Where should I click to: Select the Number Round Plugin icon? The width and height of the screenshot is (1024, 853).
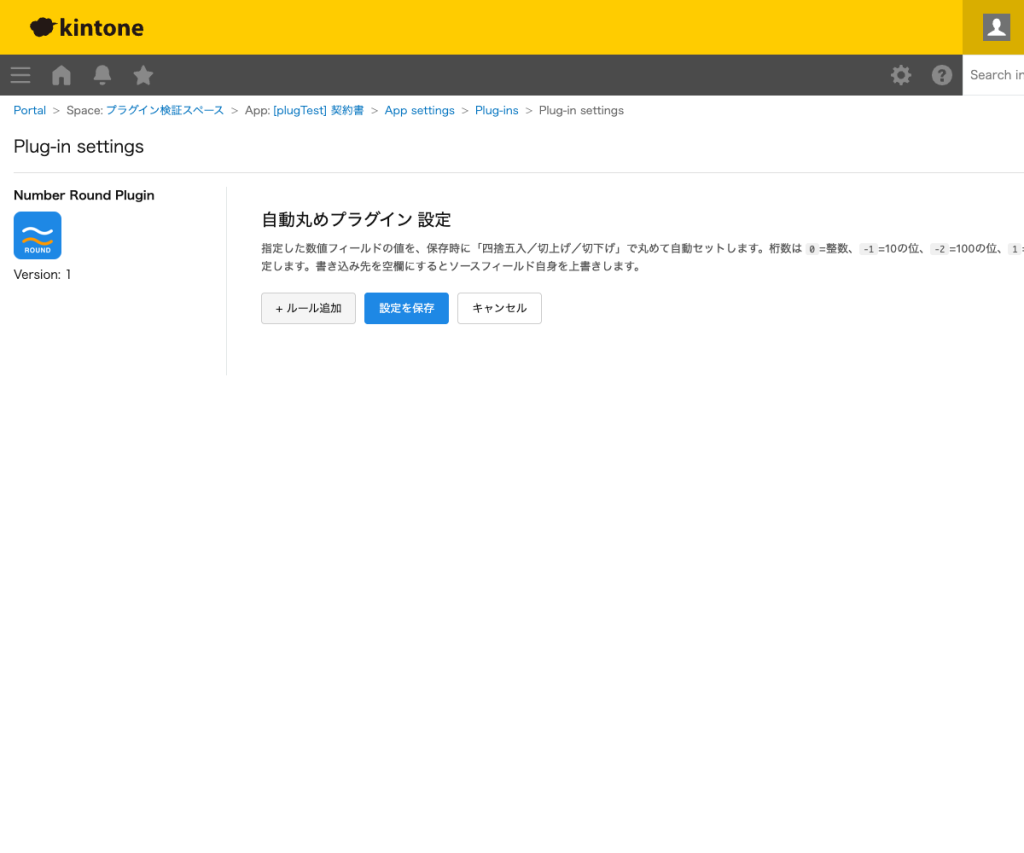pyautogui.click(x=37, y=235)
